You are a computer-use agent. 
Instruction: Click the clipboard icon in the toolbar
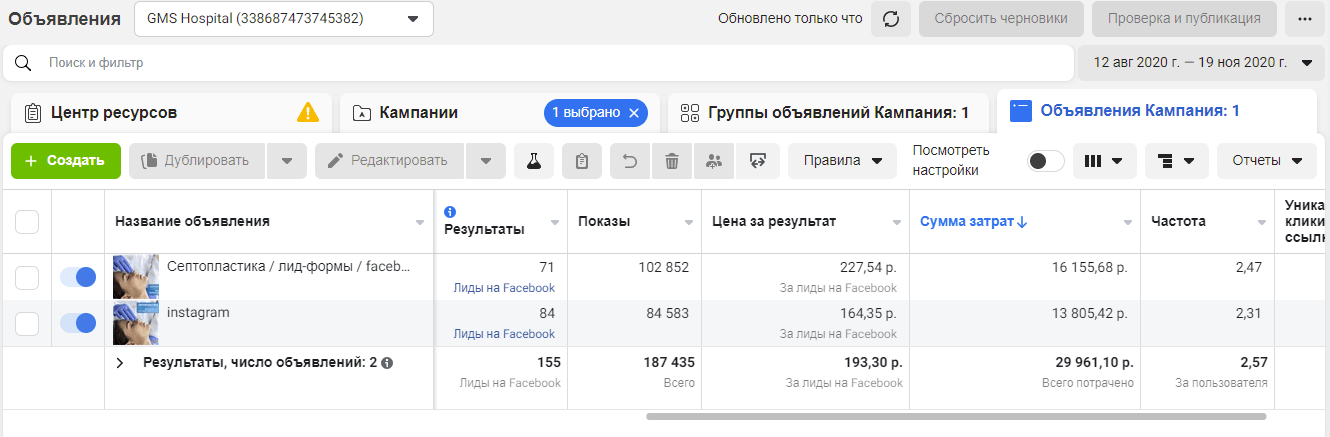tap(582, 161)
